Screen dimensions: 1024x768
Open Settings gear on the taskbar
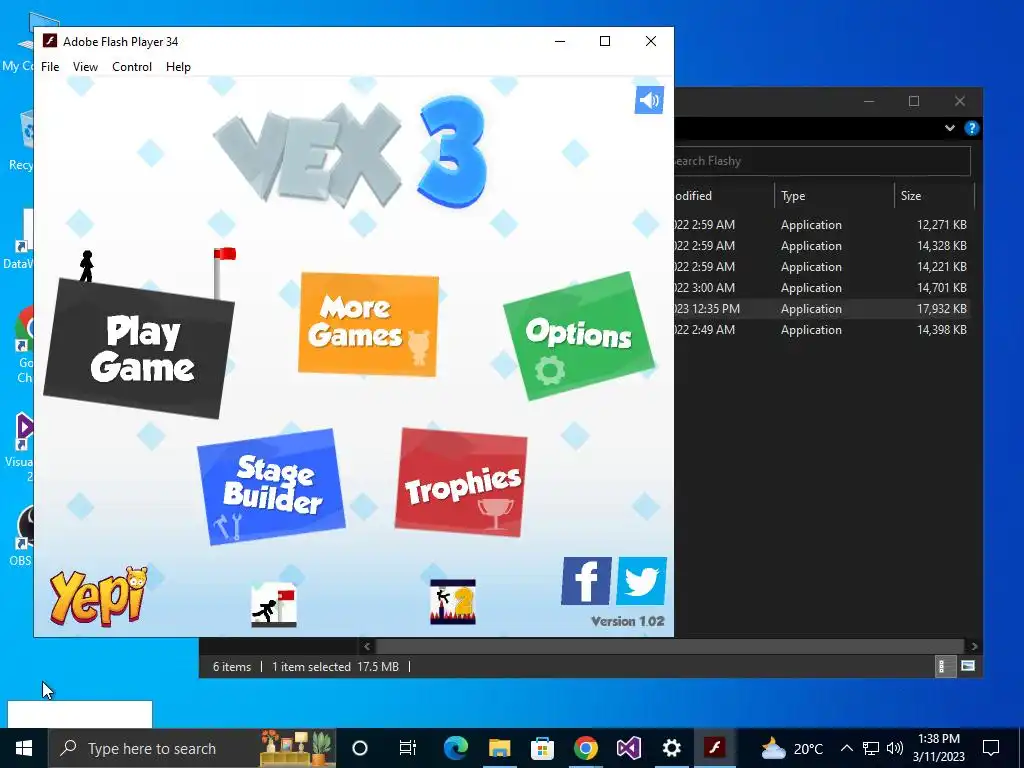671,748
